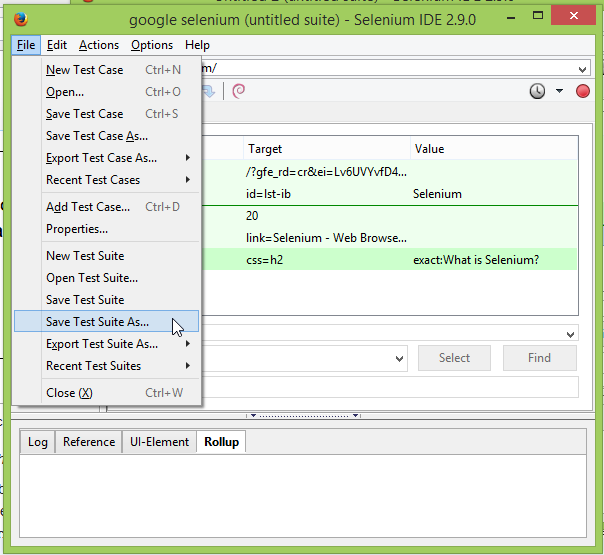Select Save Test Suite As...
The width and height of the screenshot is (604, 555).
click(106, 321)
